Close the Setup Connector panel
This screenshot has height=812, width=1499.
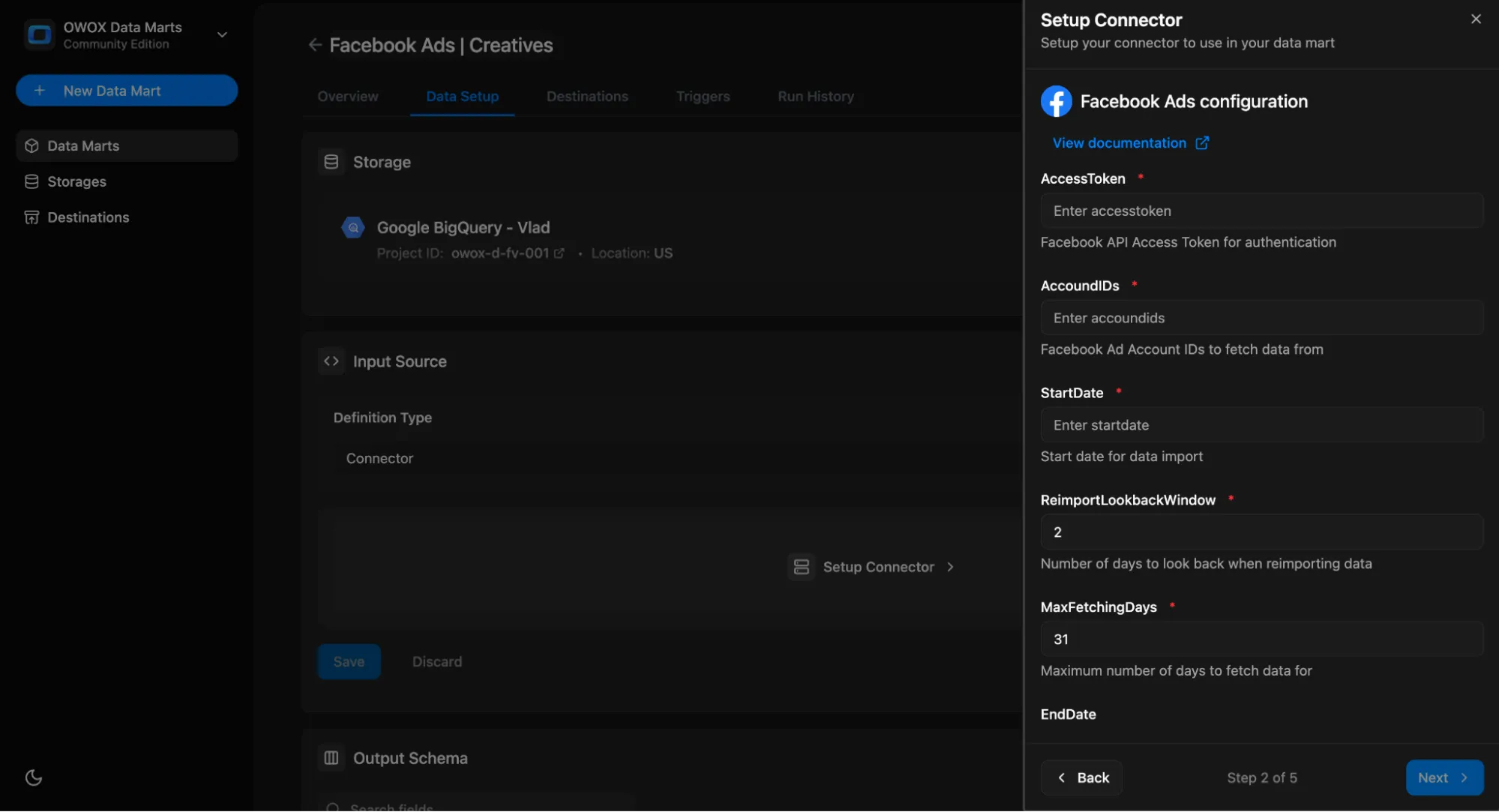click(1475, 19)
